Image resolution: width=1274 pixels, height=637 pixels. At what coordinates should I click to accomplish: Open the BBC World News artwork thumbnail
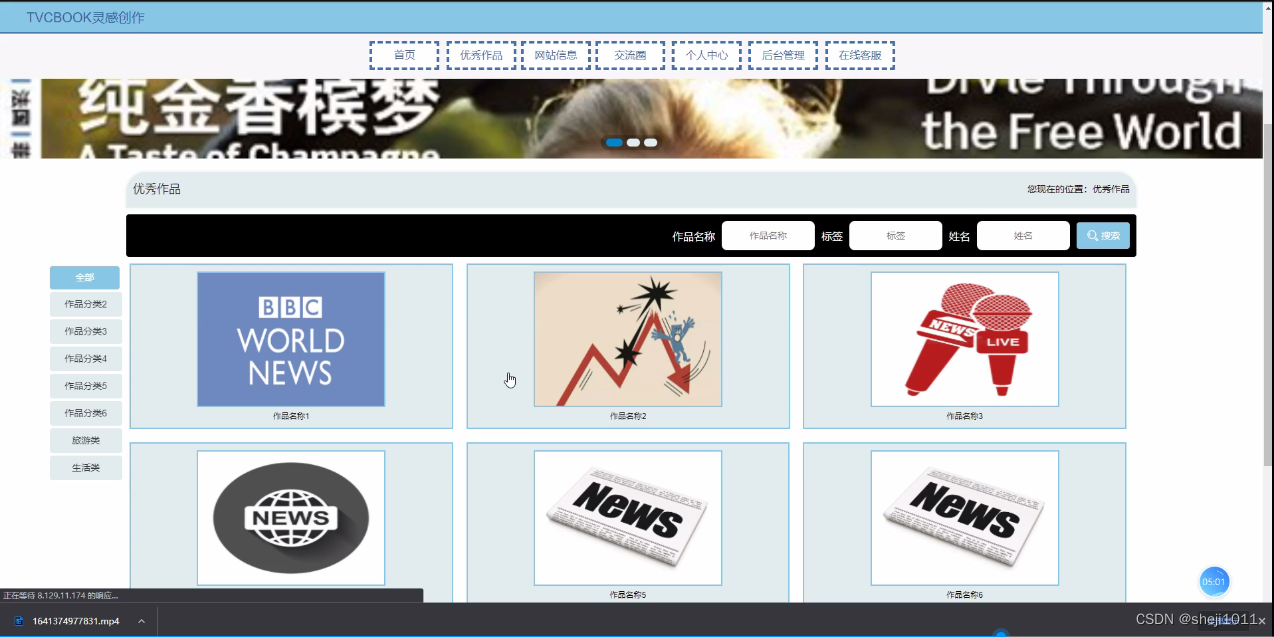(290, 339)
